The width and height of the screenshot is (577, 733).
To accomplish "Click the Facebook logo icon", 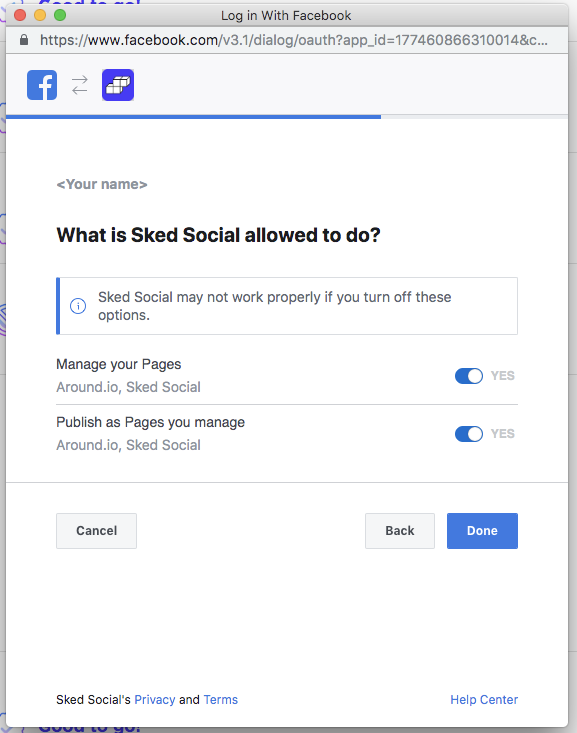I will click(42, 85).
